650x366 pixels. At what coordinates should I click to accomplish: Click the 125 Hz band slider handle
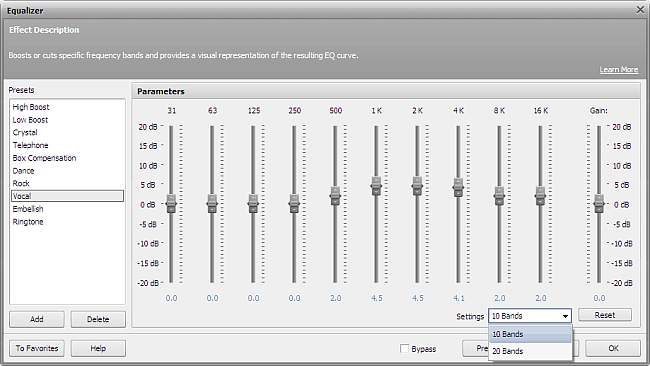point(253,204)
